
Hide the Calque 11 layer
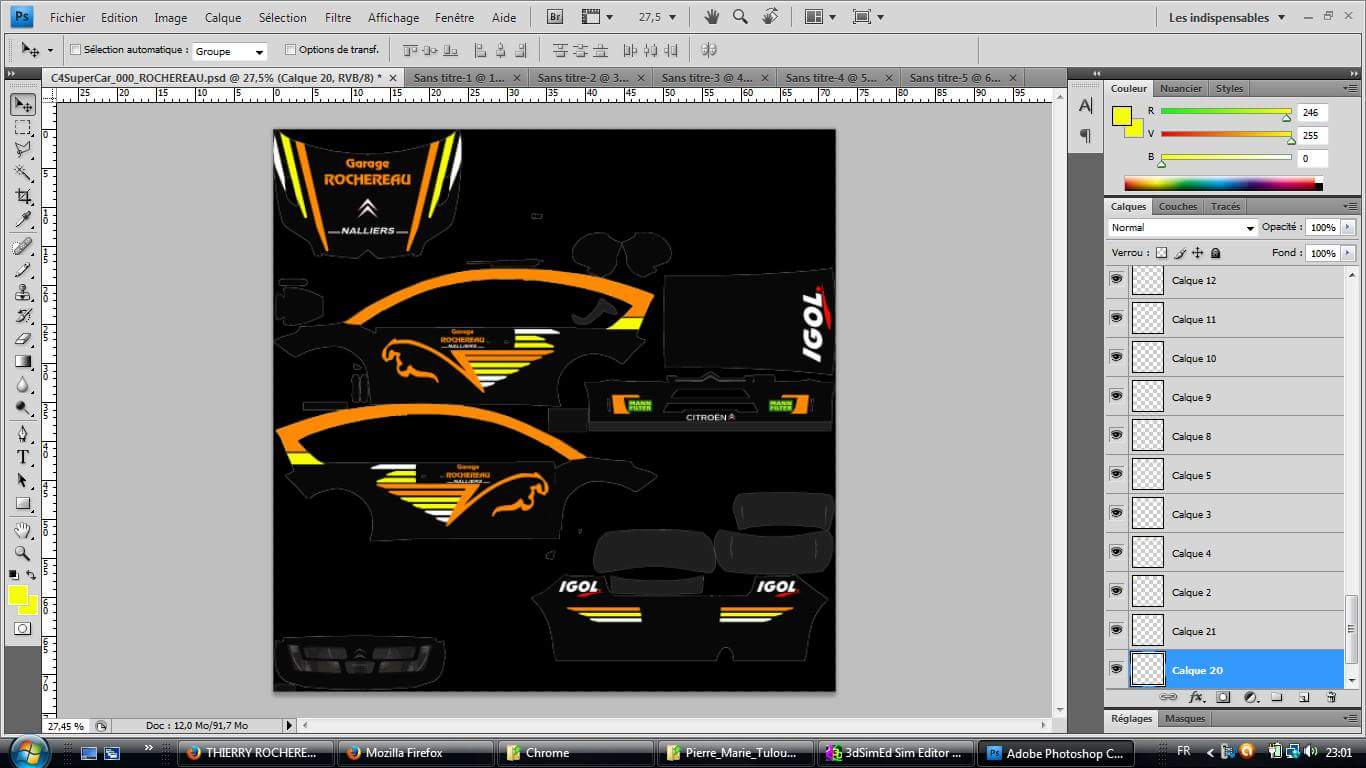pos(1116,319)
